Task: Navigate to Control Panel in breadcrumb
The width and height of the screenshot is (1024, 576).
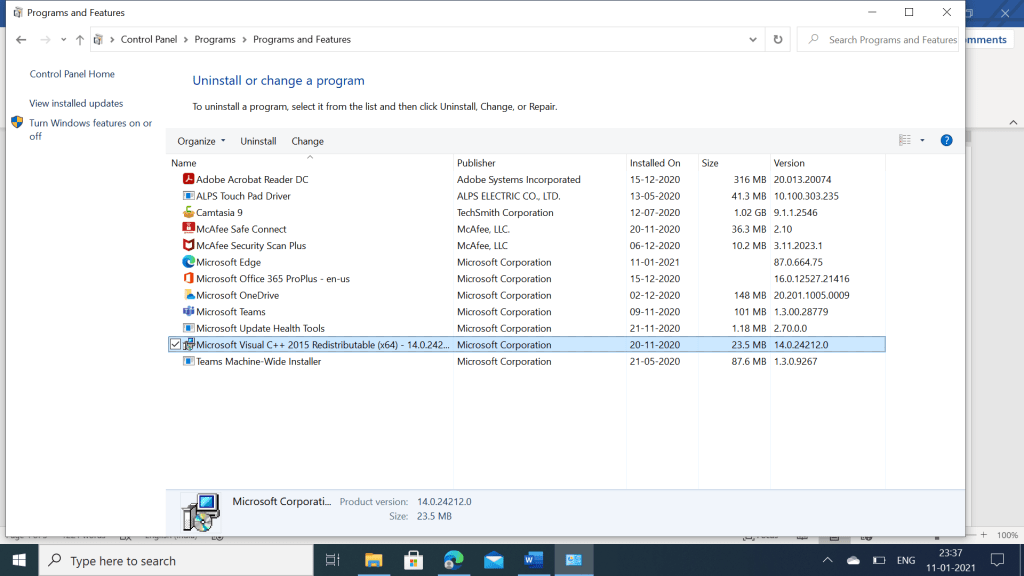Action: coord(149,39)
